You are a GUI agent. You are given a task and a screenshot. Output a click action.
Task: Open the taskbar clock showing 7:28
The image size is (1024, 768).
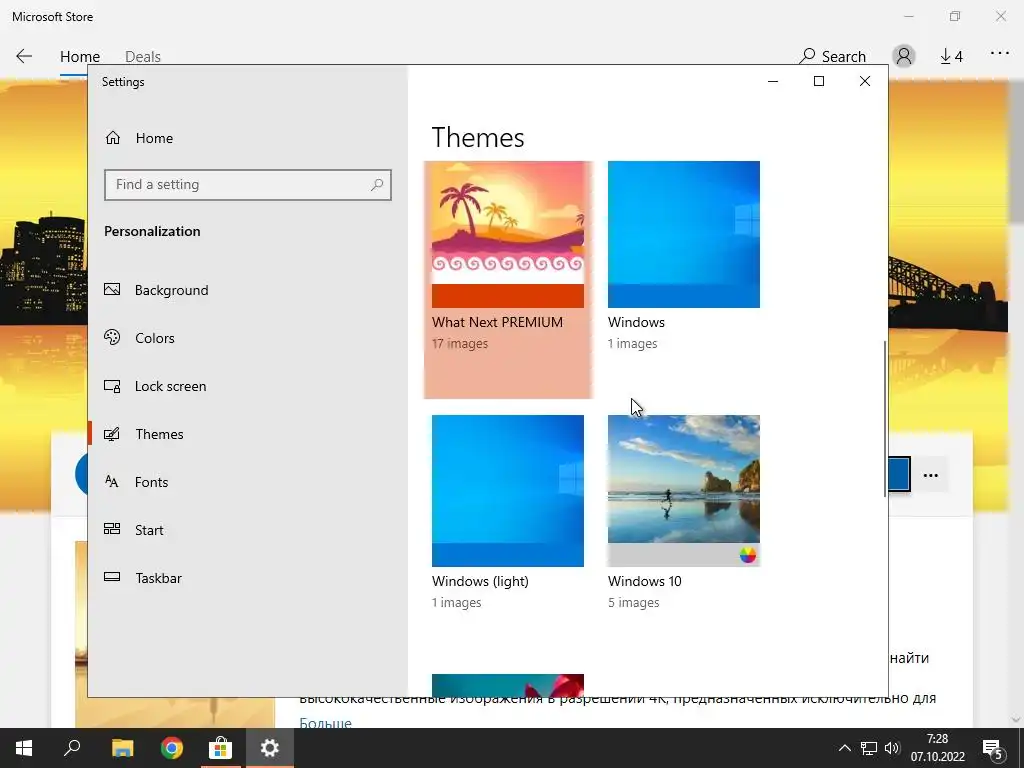pos(938,748)
